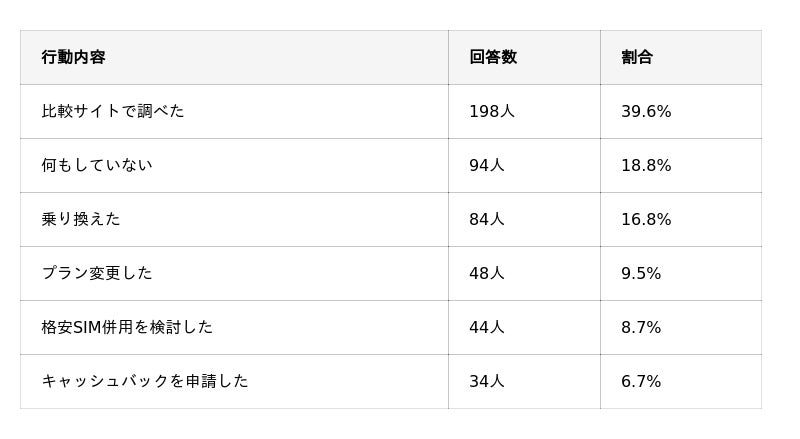Screen dimensions: 800x439
Task: Click the 乗り換えた cell
Action: (x=81, y=219)
